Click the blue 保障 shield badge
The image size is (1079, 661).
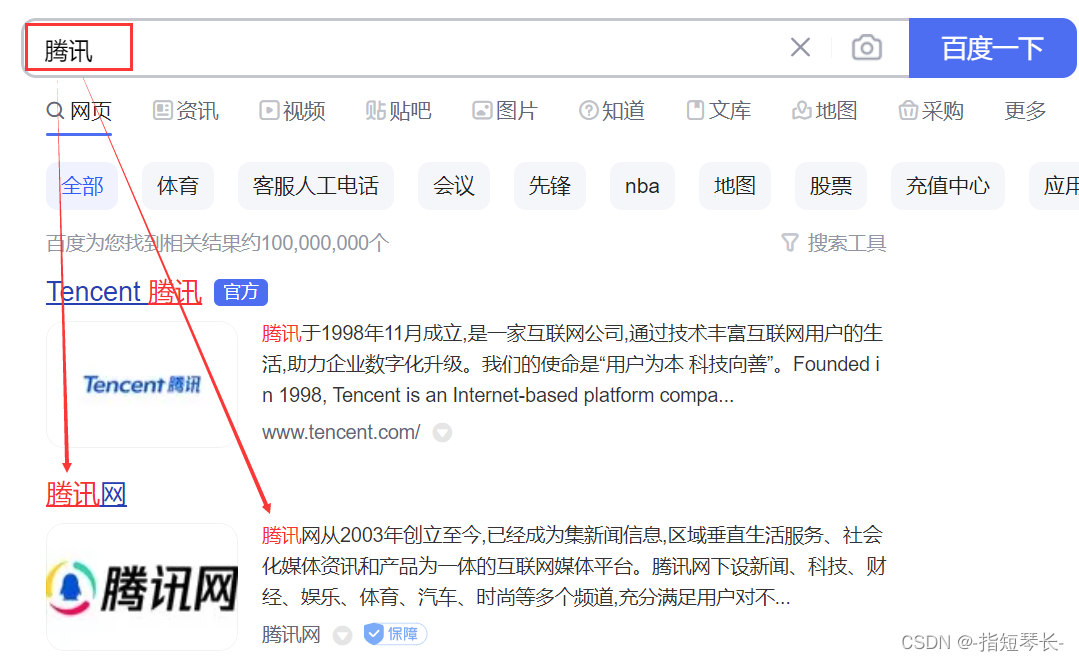[394, 634]
